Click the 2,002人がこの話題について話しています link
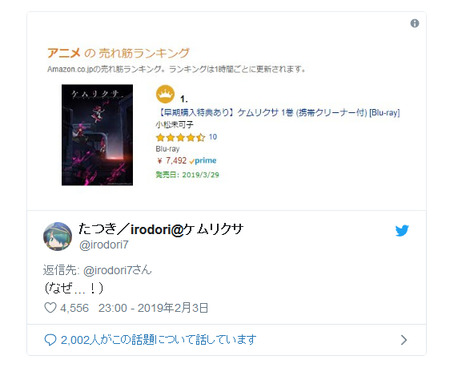450x368 pixels. pyautogui.click(x=158, y=340)
